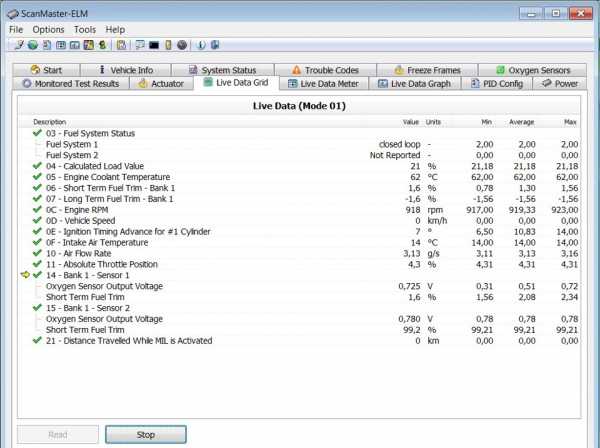Click the black terminal window toolbar icon
This screenshot has height=448, width=600.
(x=154, y=45)
